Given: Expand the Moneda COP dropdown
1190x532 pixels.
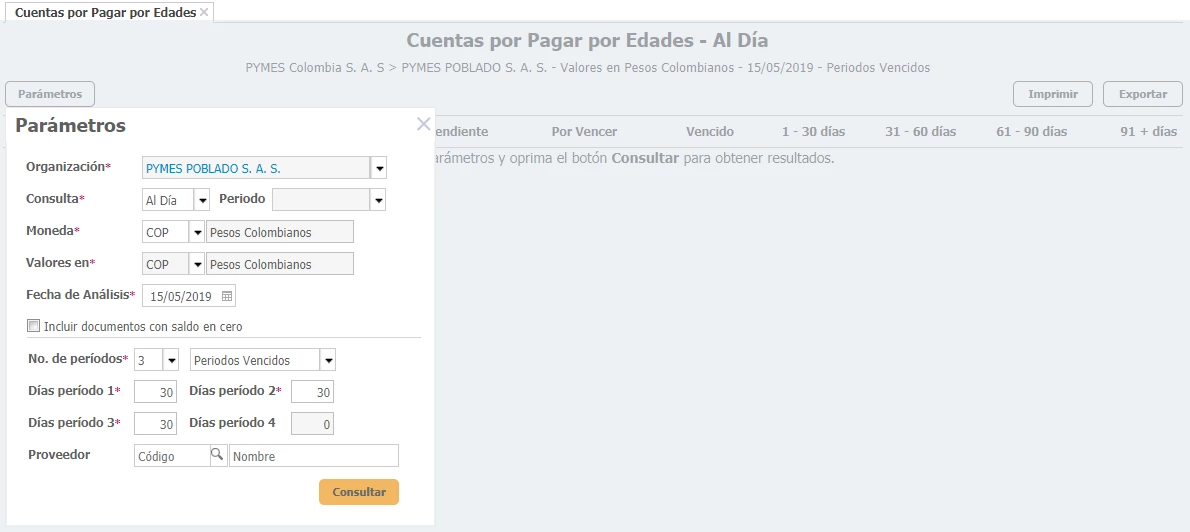Looking at the screenshot, I should click(197, 233).
